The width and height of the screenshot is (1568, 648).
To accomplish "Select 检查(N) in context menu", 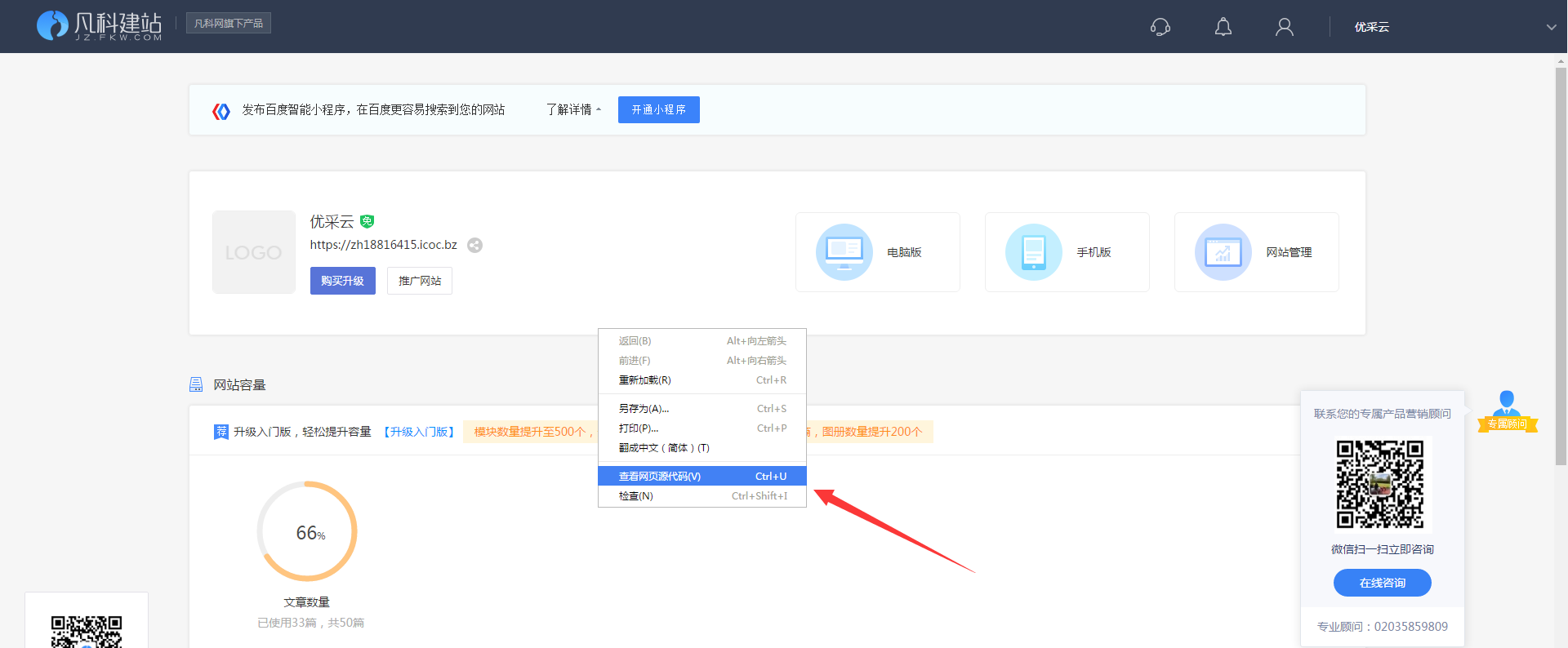I will click(x=702, y=496).
